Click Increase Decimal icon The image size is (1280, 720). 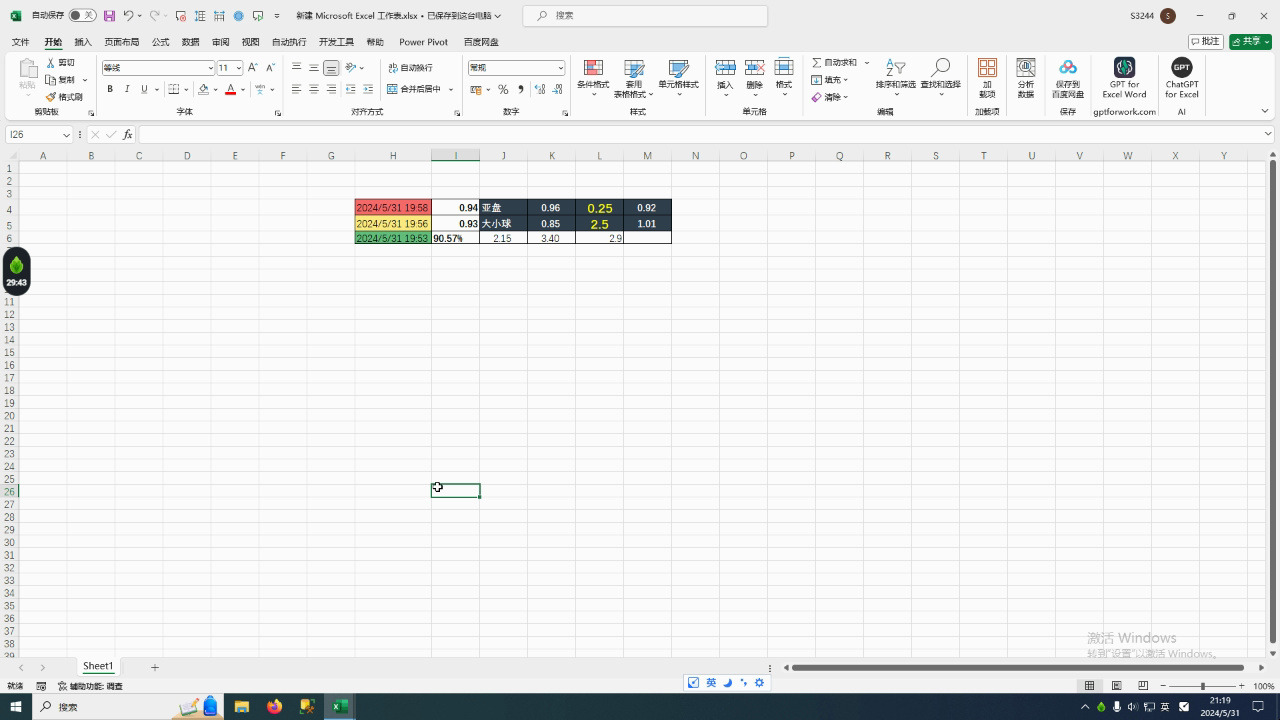pyautogui.click(x=540, y=89)
